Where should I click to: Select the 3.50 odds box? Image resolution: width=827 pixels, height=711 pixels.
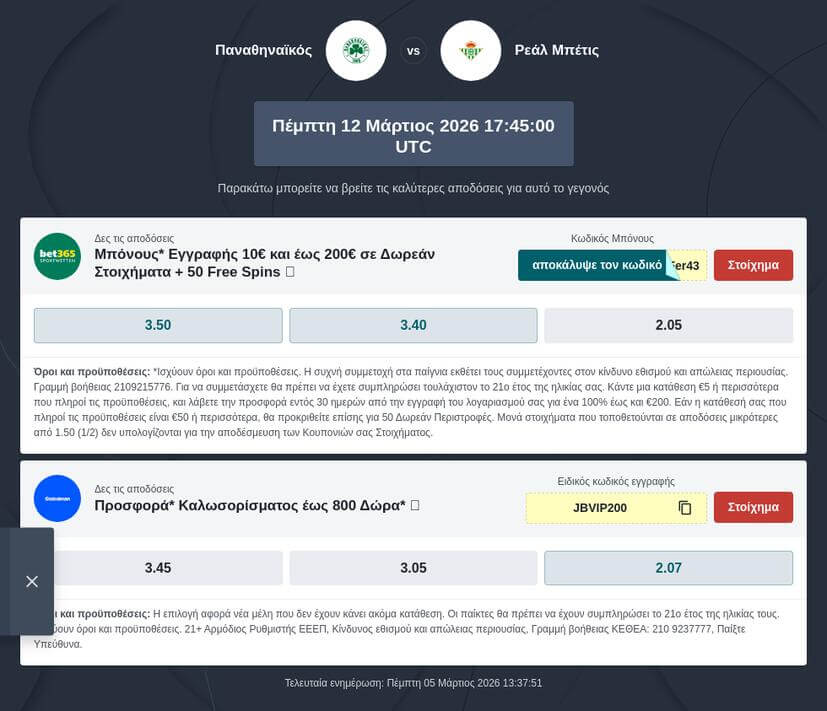point(158,325)
